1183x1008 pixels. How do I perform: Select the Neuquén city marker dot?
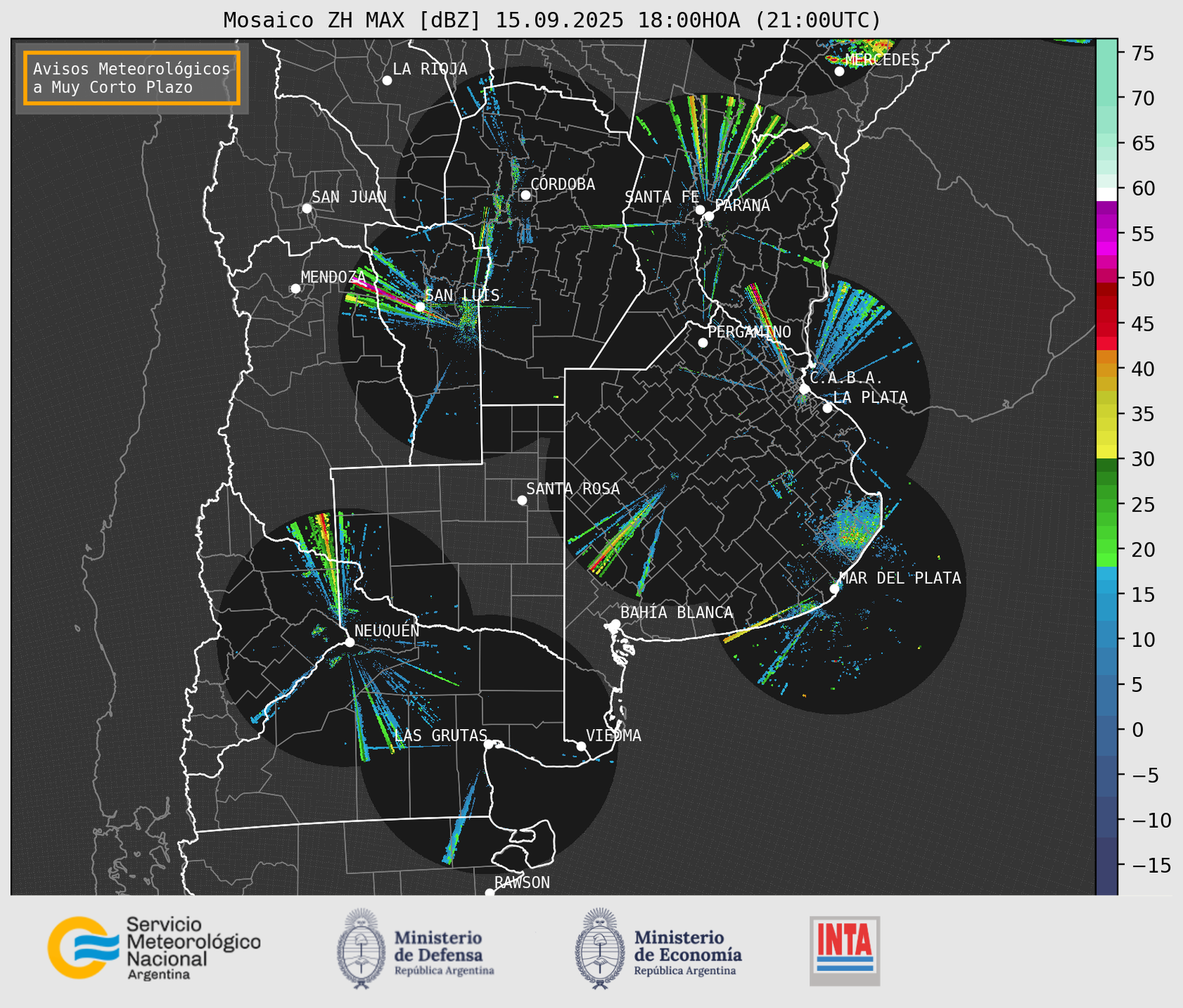coord(349,642)
